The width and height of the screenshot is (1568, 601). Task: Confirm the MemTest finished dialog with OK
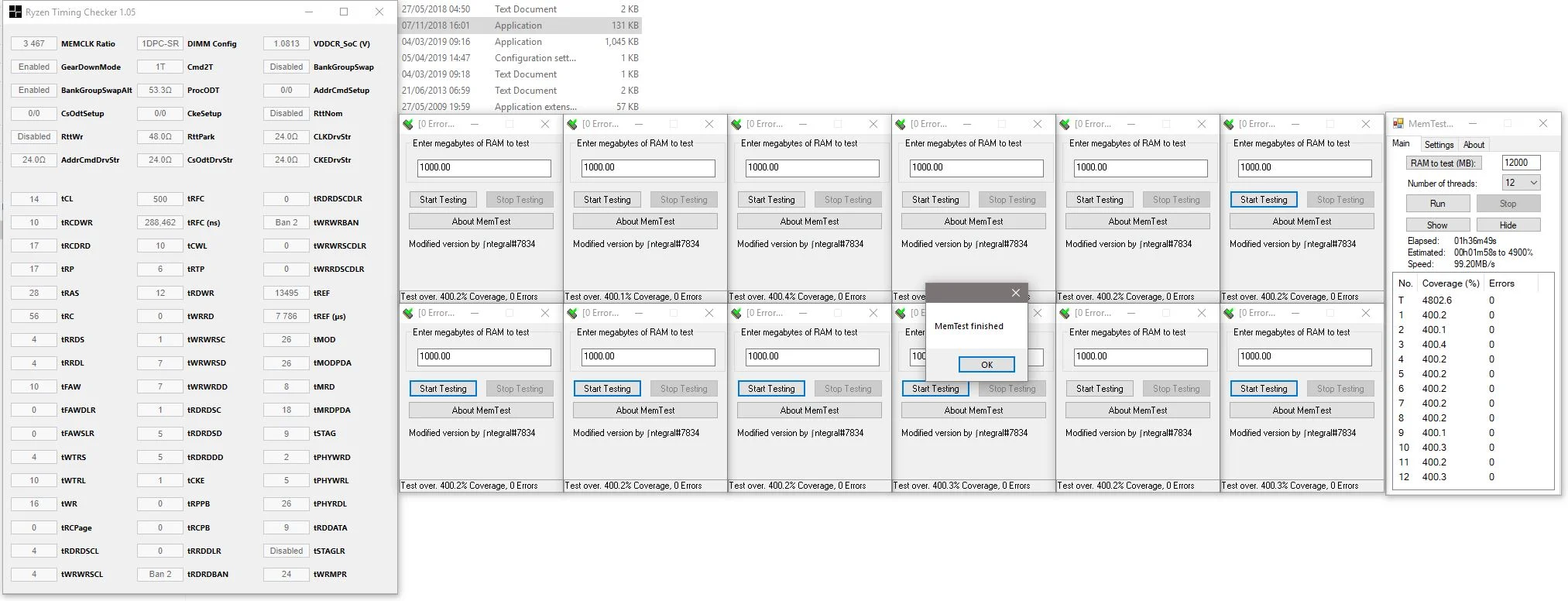(x=986, y=365)
